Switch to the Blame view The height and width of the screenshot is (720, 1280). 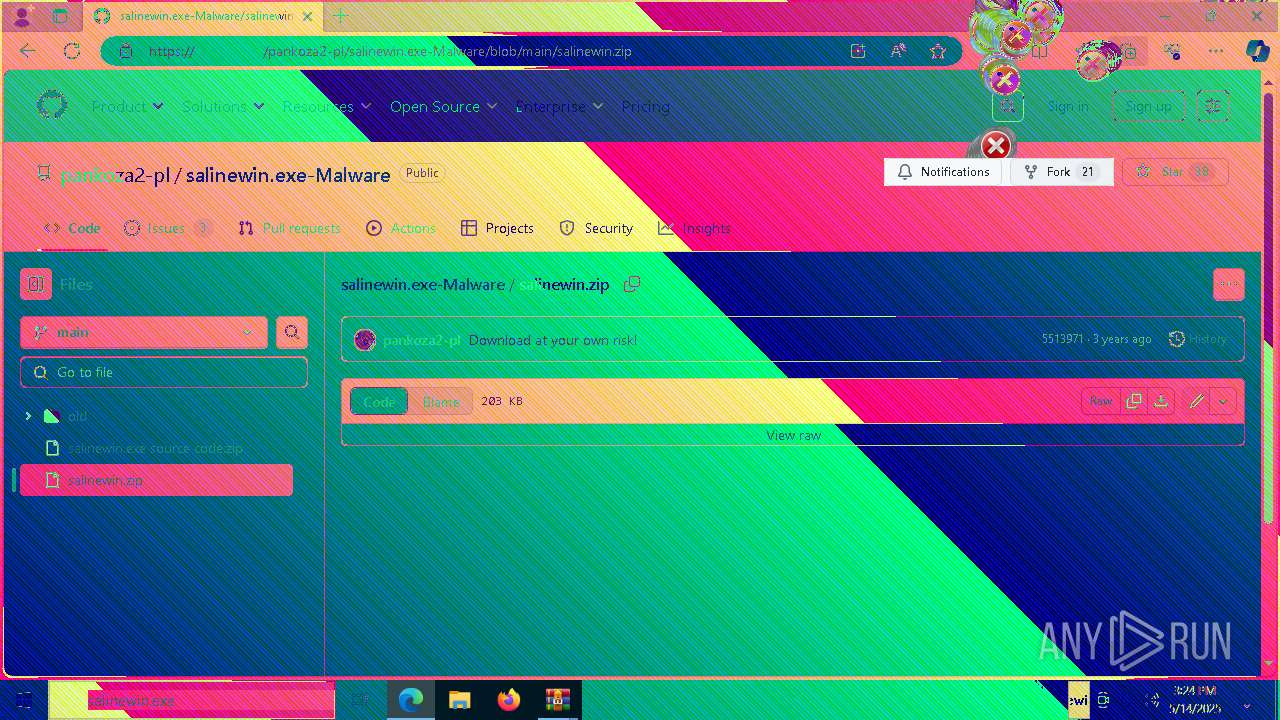point(440,401)
